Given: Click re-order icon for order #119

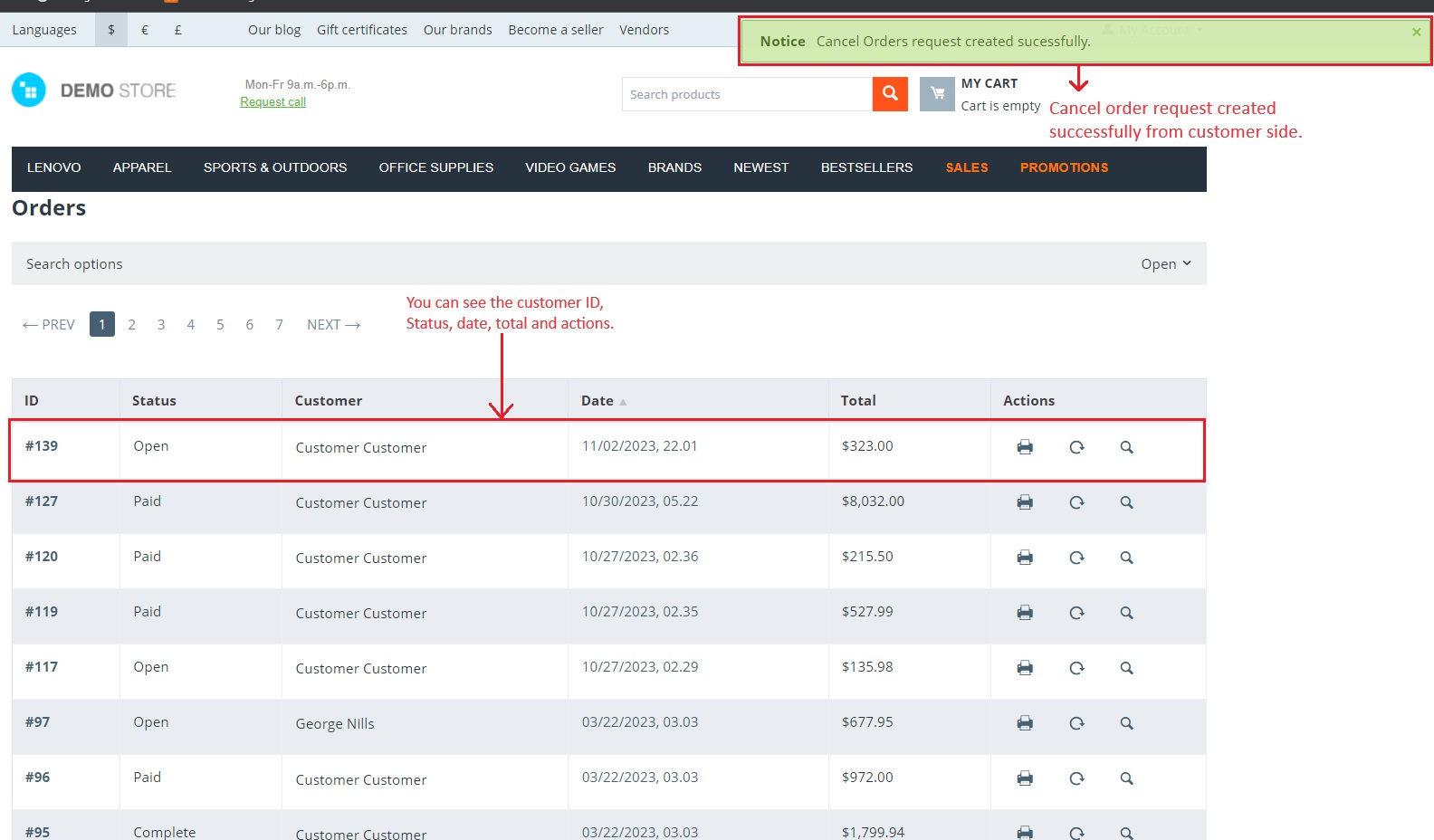Looking at the screenshot, I should [1076, 613].
